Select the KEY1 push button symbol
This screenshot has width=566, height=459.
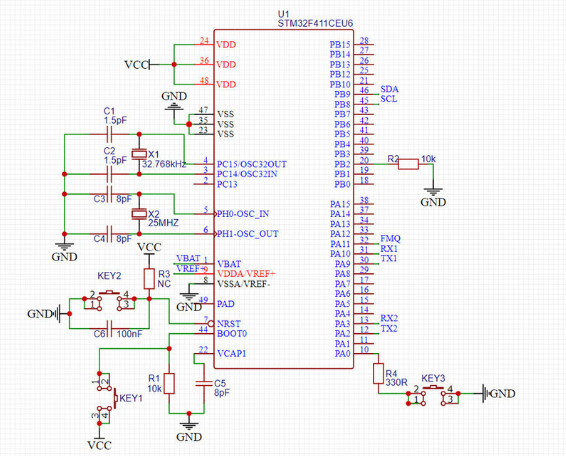pos(107,398)
